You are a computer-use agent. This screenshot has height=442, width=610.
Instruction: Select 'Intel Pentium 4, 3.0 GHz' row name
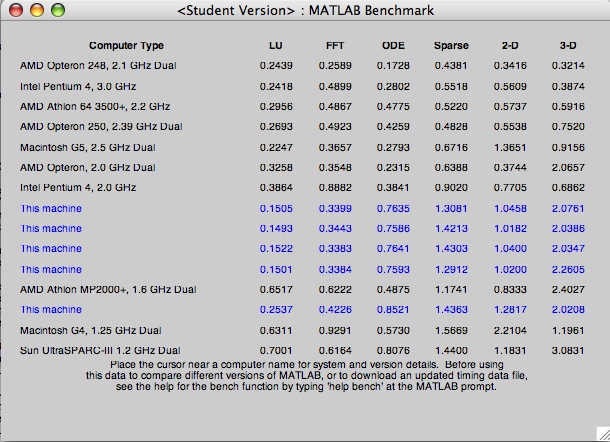click(x=78, y=86)
